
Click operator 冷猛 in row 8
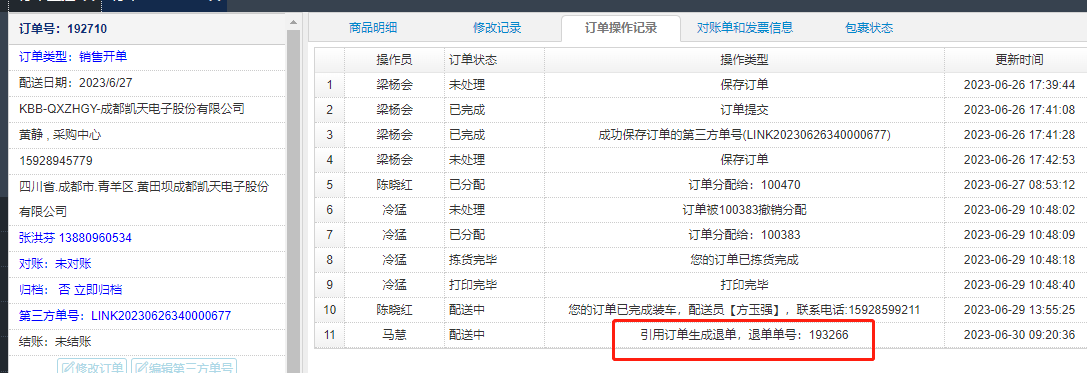coord(394,259)
